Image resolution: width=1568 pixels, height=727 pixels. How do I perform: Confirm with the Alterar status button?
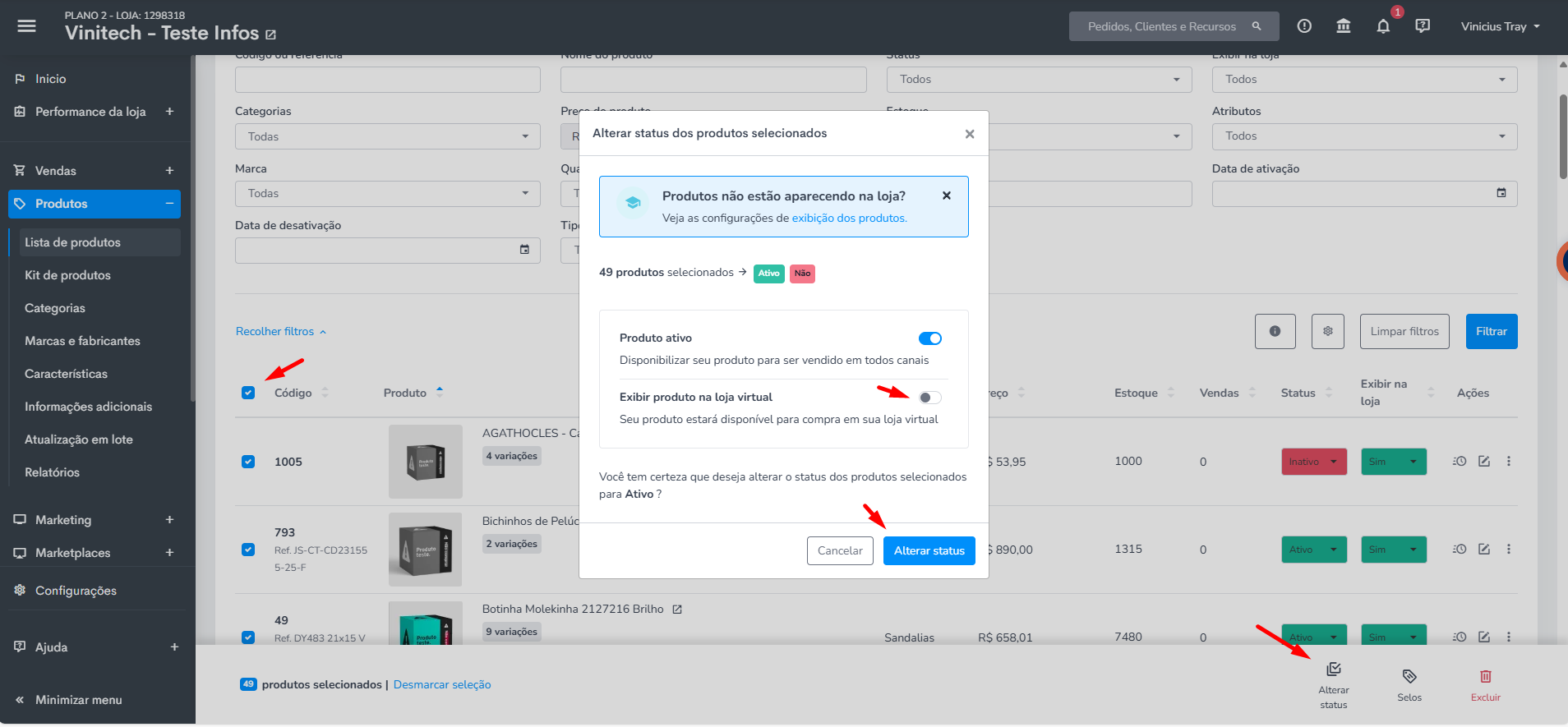pyautogui.click(x=929, y=551)
